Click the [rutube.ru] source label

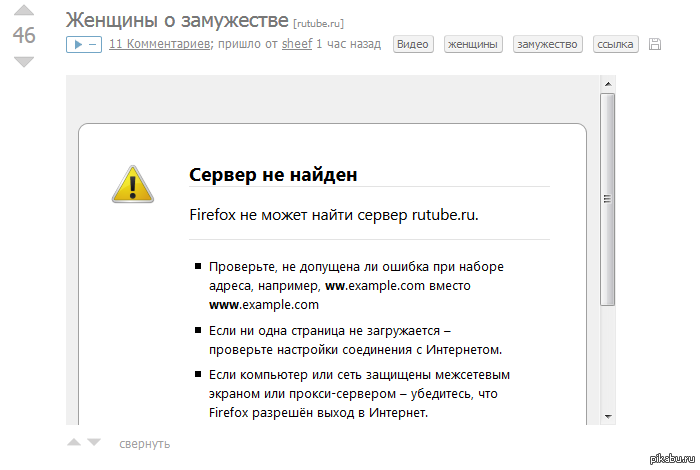pyautogui.click(x=318, y=23)
